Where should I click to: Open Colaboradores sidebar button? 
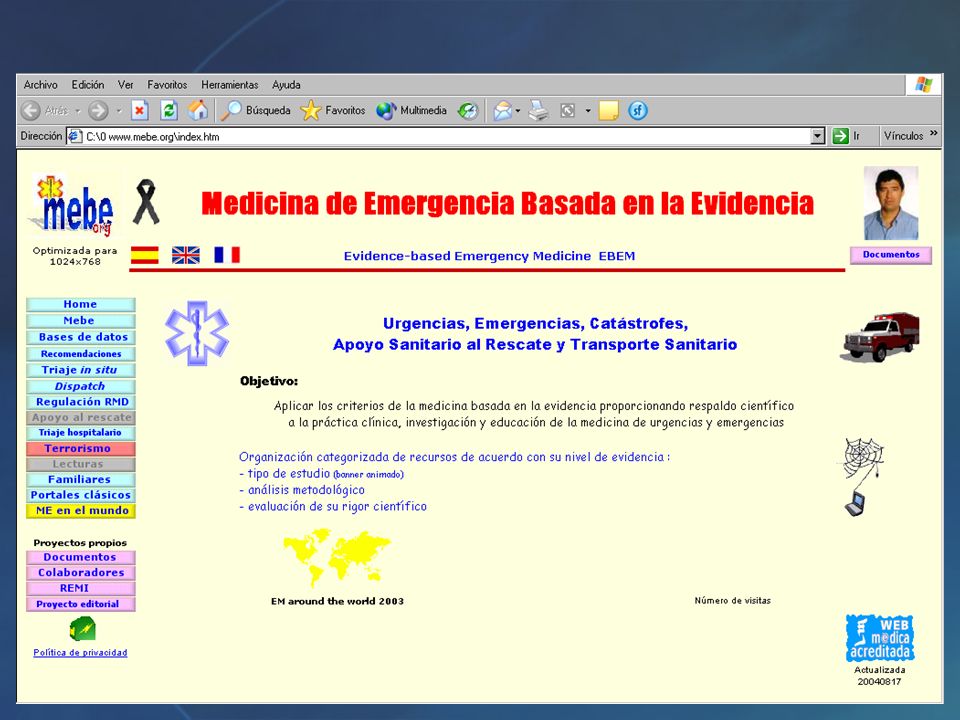pyautogui.click(x=80, y=573)
